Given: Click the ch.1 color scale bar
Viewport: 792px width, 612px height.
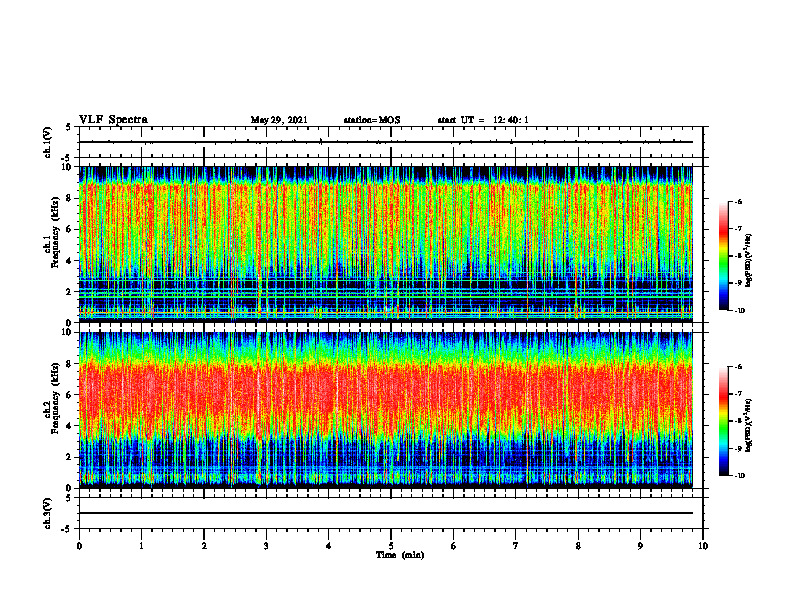Looking at the screenshot, I should (x=723, y=256).
